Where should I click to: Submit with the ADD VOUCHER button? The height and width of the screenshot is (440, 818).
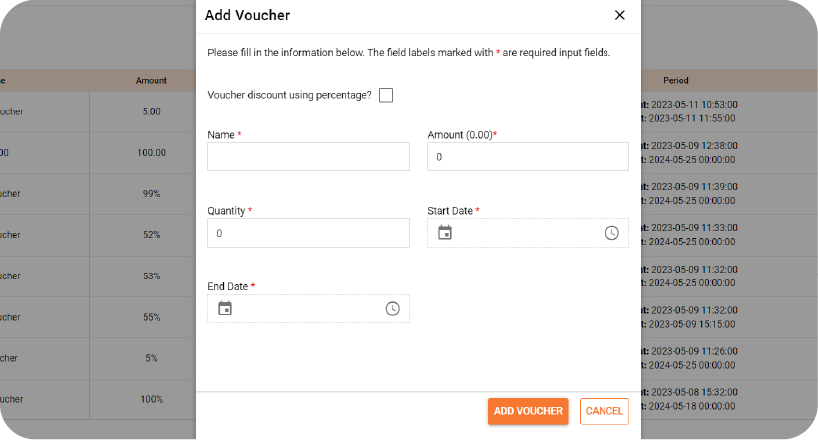pyautogui.click(x=528, y=411)
